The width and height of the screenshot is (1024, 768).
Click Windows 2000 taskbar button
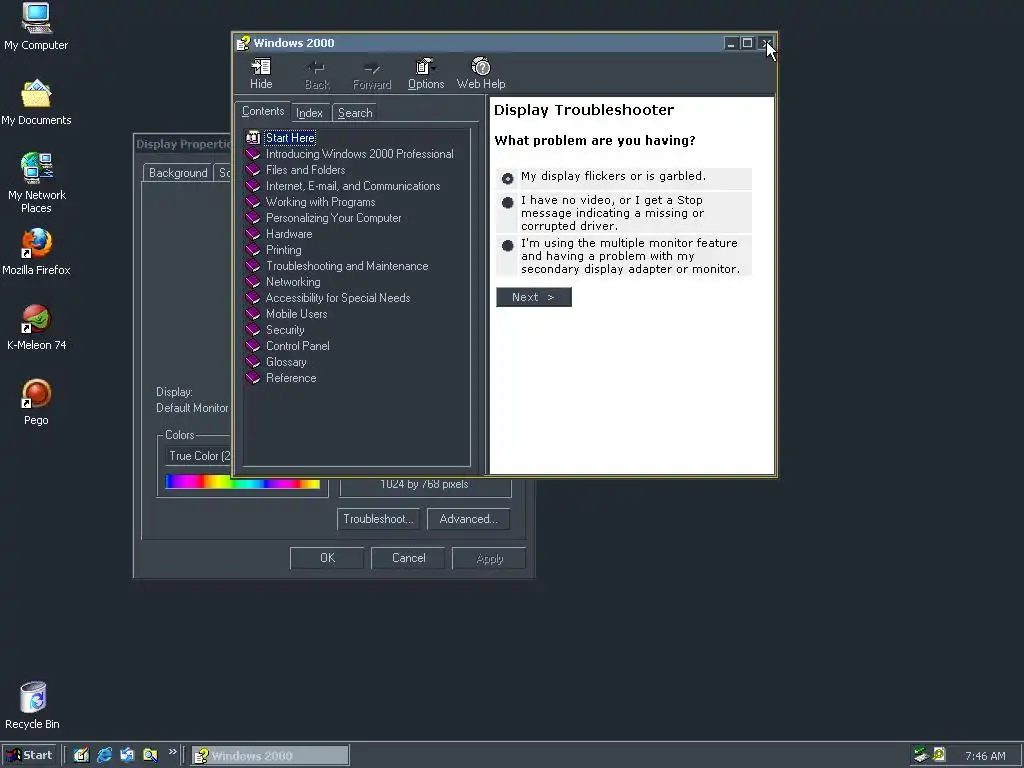click(x=270, y=756)
